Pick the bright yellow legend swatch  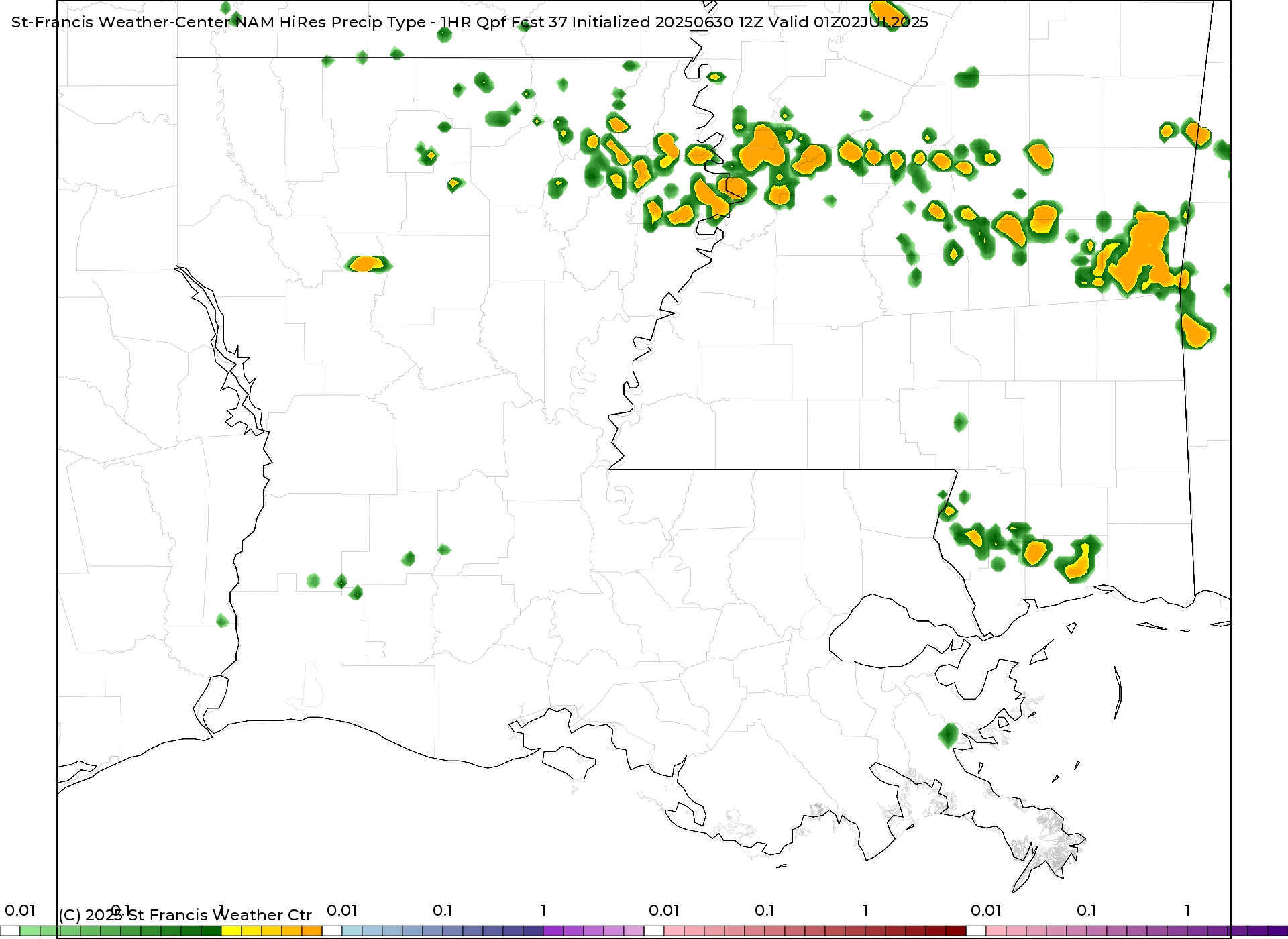[231, 931]
